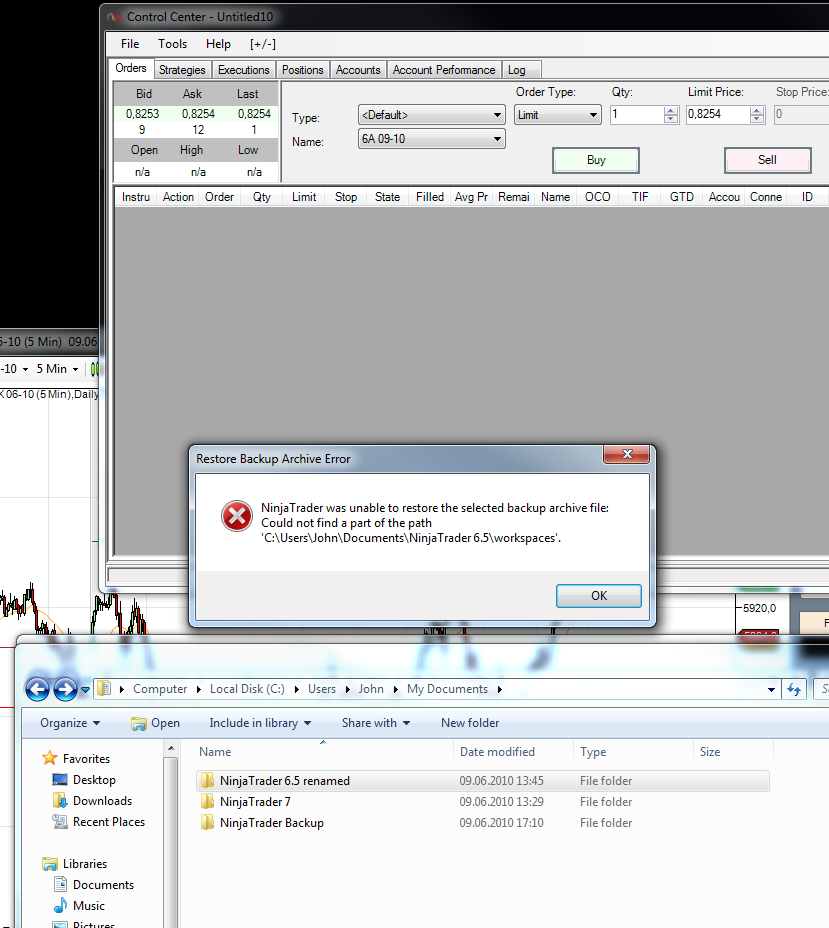Switch to the Account Performance tab

point(444,70)
